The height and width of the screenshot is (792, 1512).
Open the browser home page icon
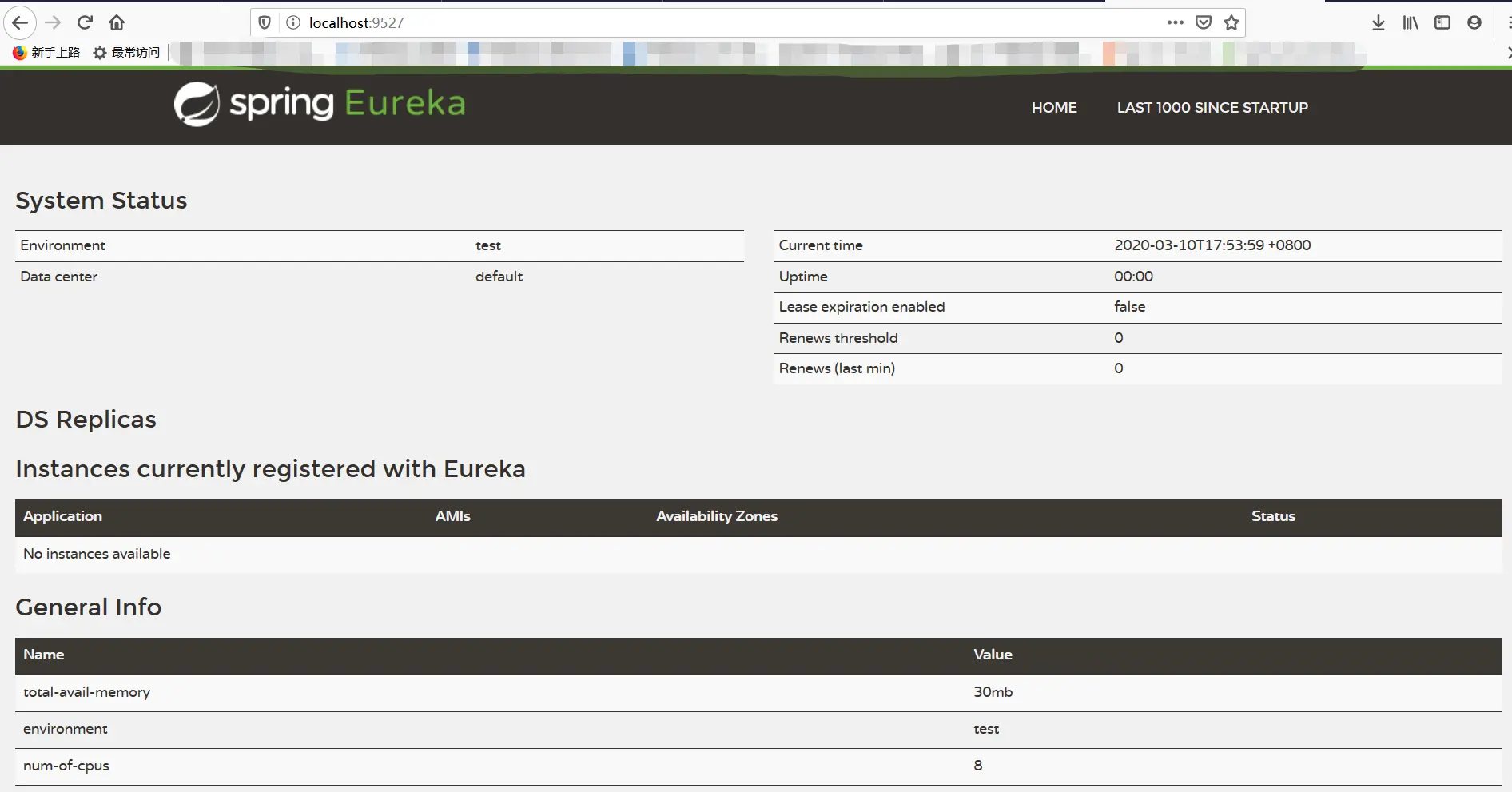[x=117, y=22]
